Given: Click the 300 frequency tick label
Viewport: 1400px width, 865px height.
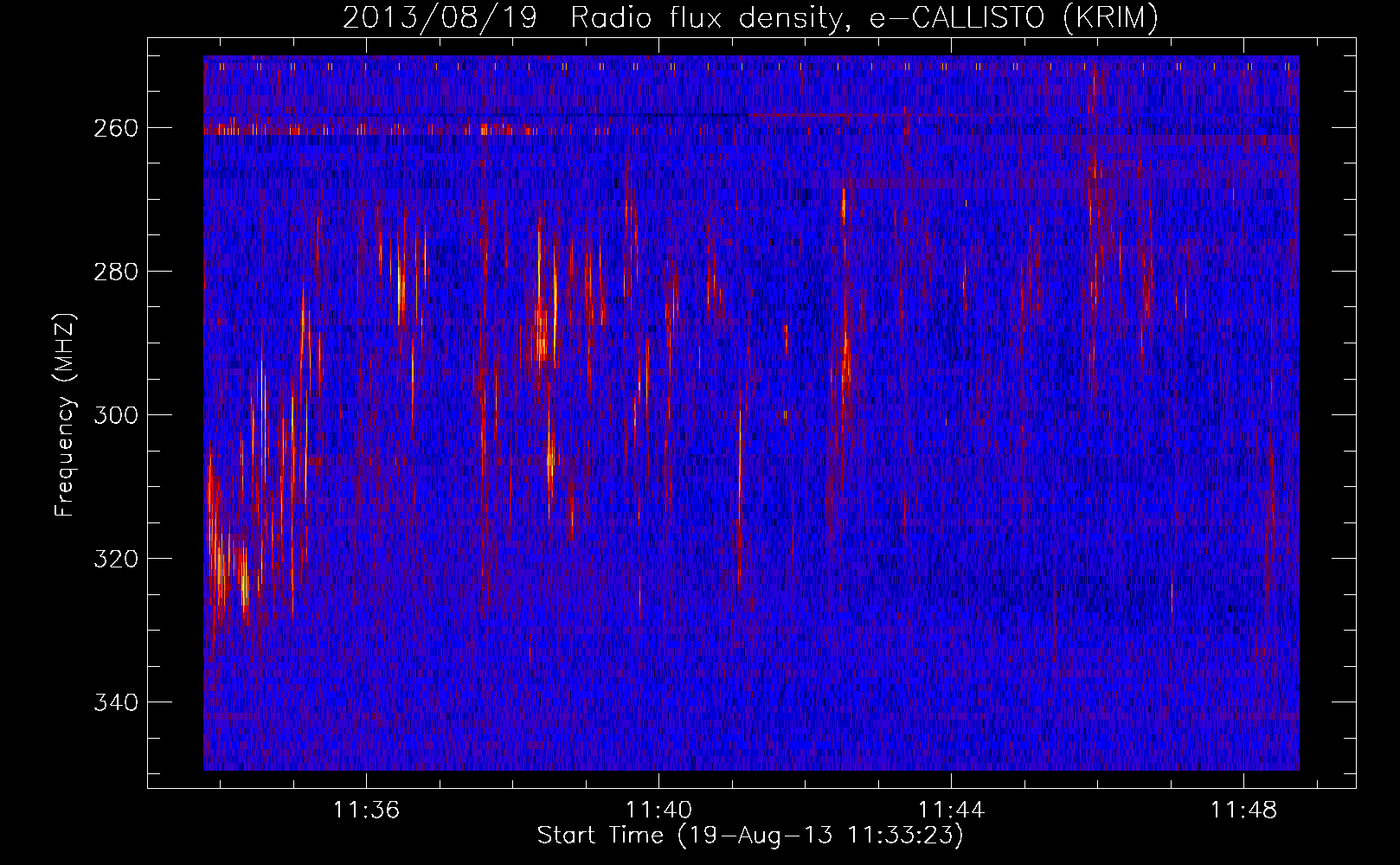Looking at the screenshot, I should [115, 415].
